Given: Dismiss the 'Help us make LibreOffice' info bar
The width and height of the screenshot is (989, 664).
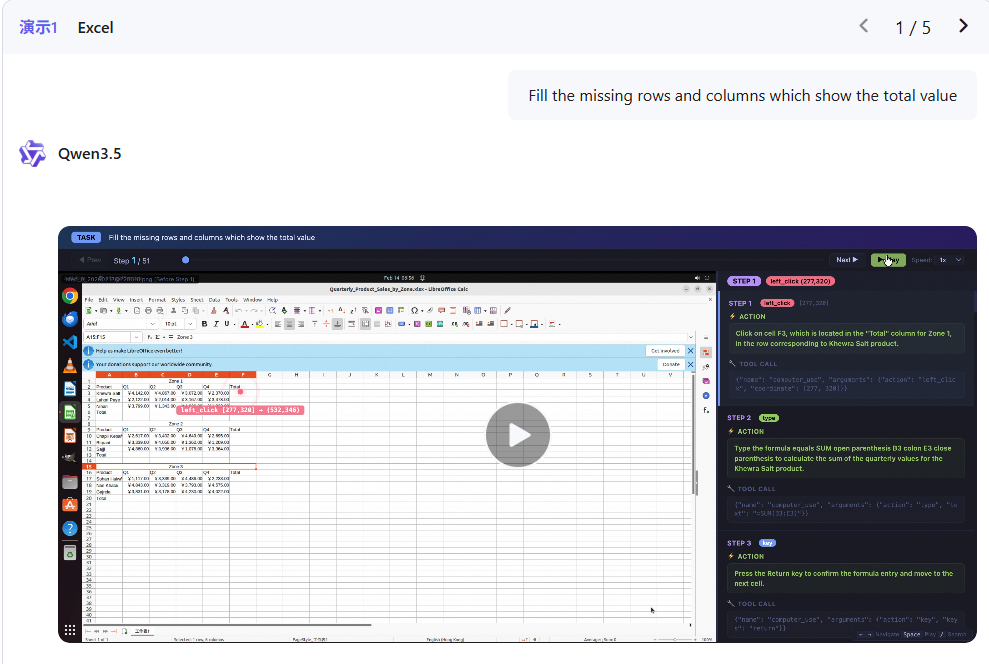Looking at the screenshot, I should click(x=690, y=351).
